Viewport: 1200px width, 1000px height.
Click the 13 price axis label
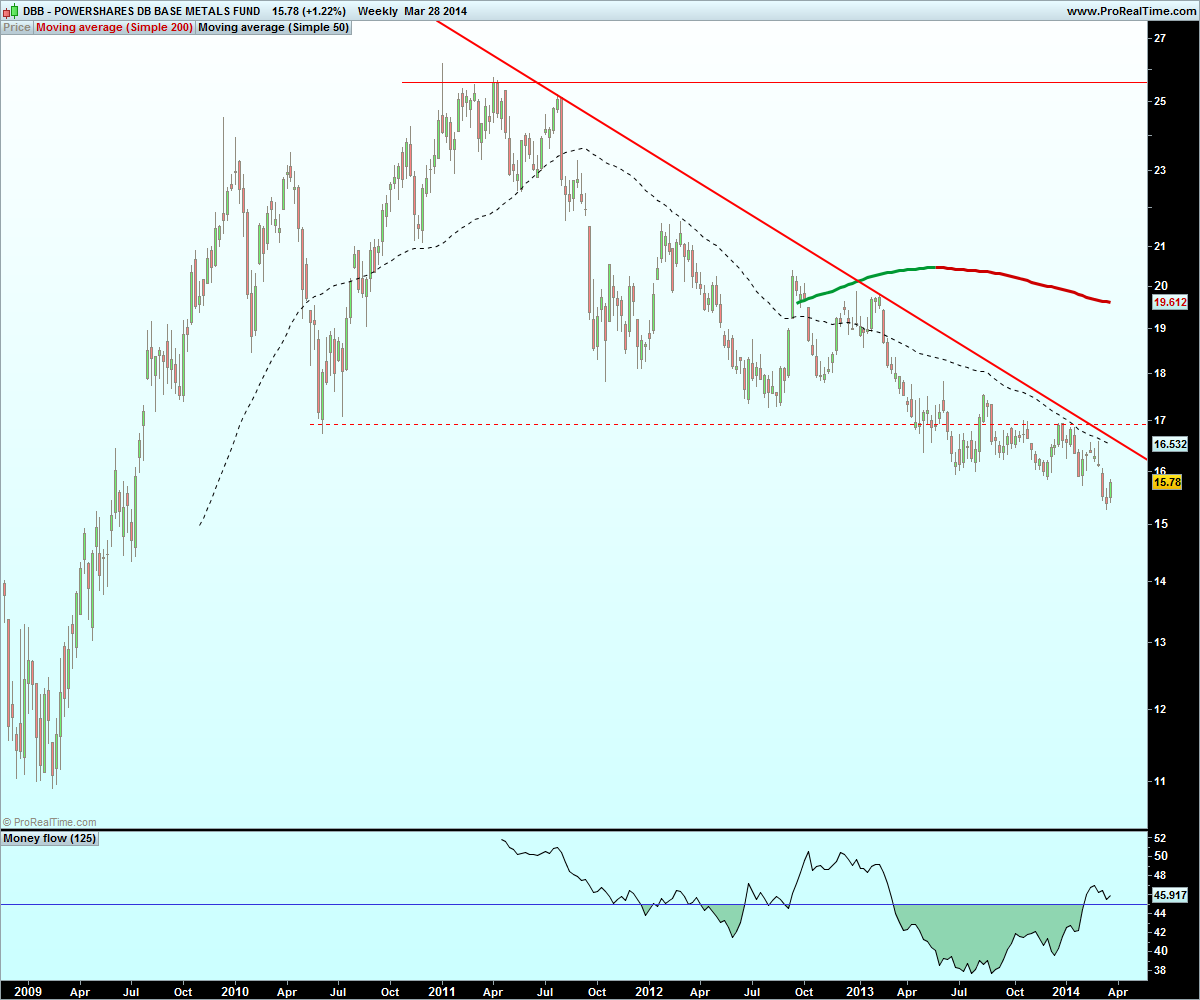(1160, 642)
